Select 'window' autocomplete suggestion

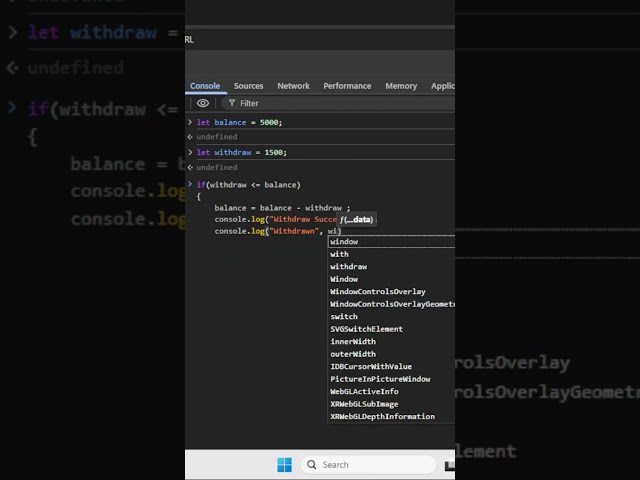tap(391, 242)
